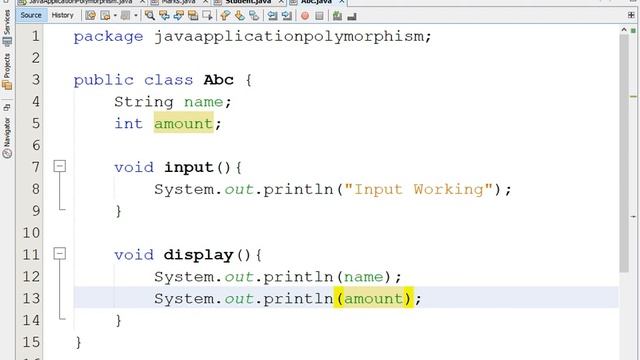This screenshot has width=640, height=360.
Task: Jump to next search occurrence icon
Action: point(179,16)
